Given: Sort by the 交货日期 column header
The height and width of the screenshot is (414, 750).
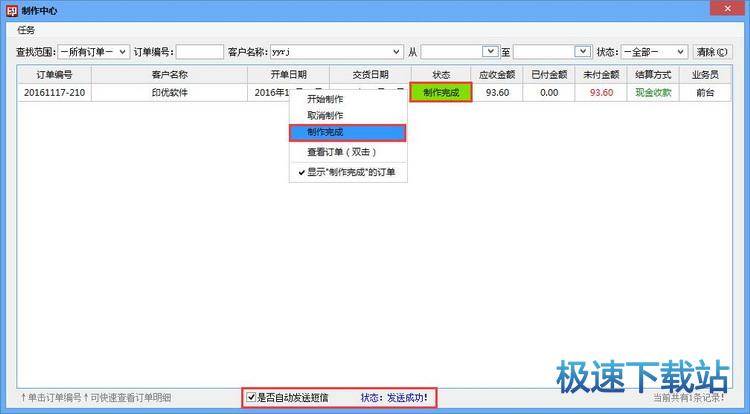Looking at the screenshot, I should click(x=370, y=75).
